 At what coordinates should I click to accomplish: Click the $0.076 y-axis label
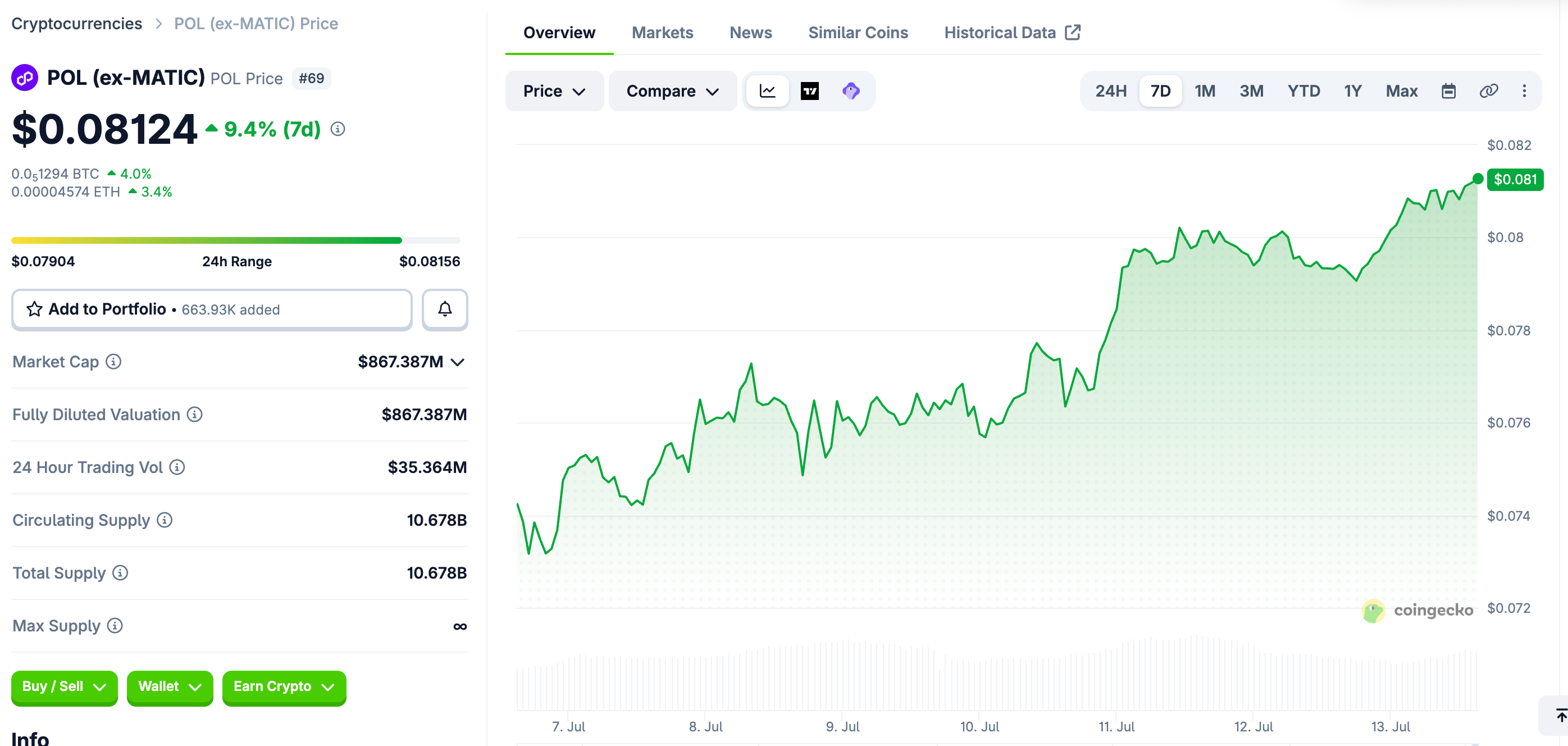click(x=1508, y=422)
